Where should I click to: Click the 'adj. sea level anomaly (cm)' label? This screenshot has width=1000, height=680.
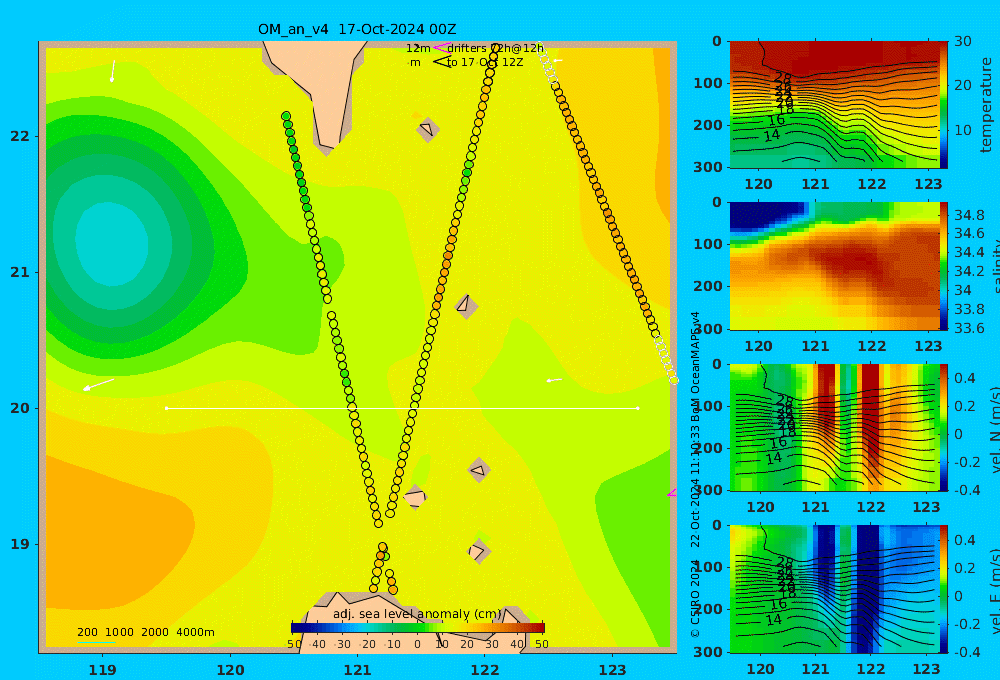coord(417,614)
